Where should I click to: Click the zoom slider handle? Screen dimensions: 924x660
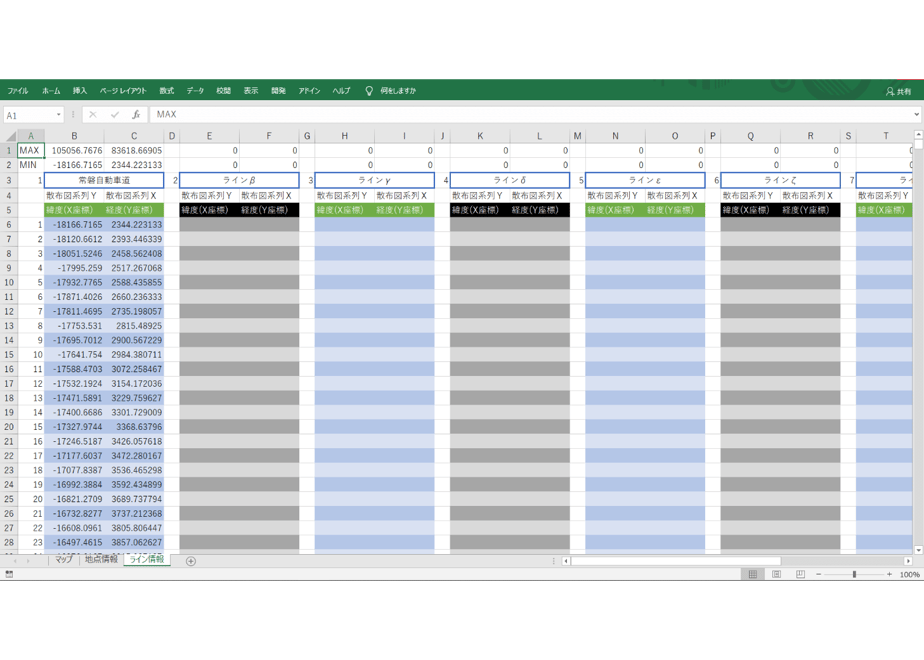854,574
